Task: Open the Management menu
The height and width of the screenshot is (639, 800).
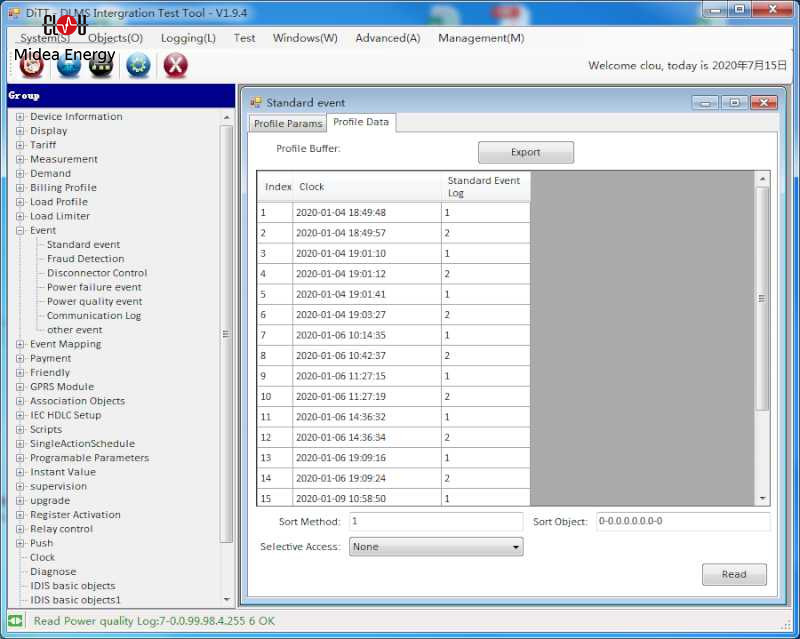Action: [x=480, y=38]
